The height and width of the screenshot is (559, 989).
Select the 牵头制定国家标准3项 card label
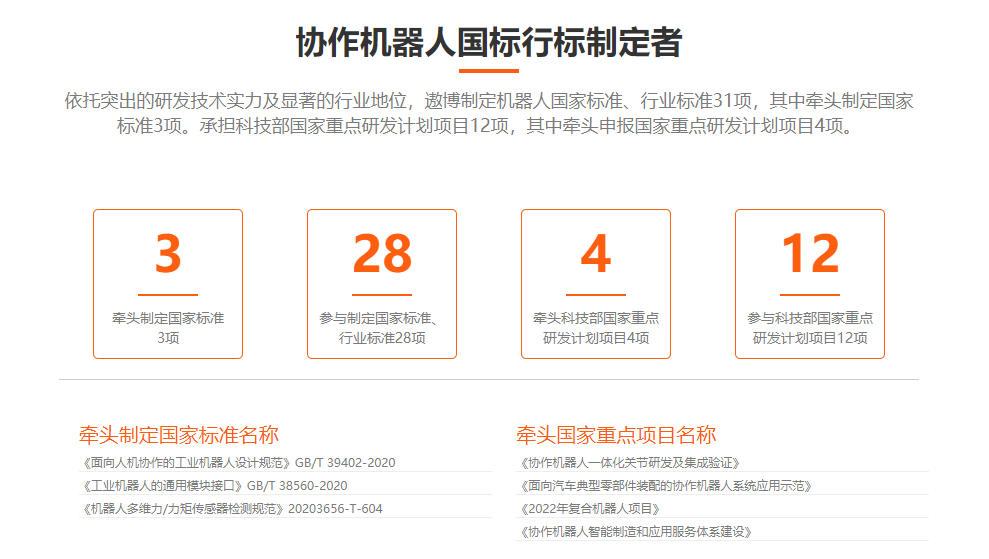coord(168,328)
